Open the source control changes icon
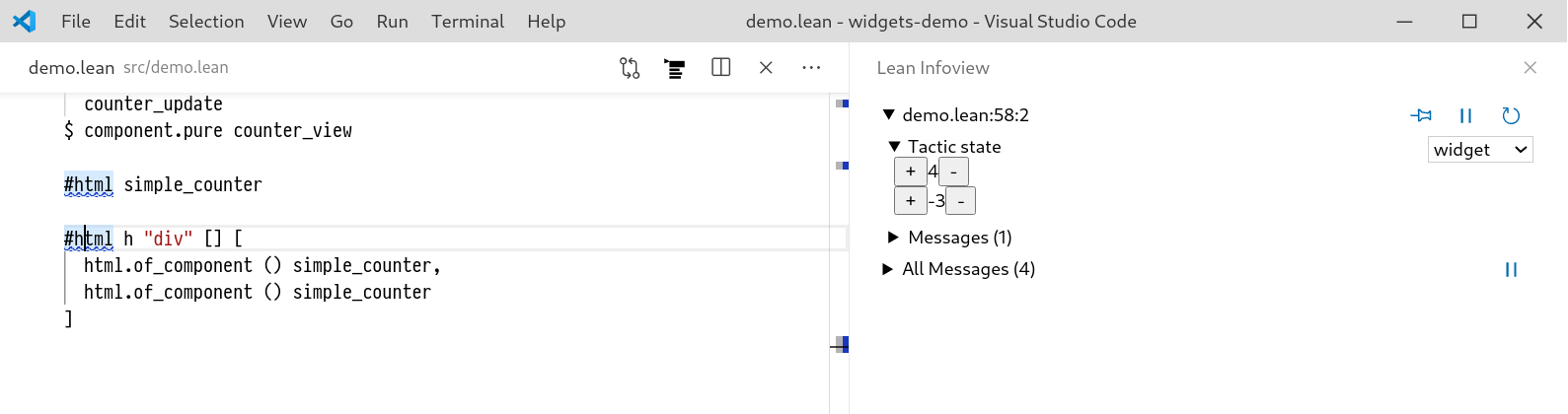Viewport: 1568px width, 414px height. pyautogui.click(x=630, y=68)
